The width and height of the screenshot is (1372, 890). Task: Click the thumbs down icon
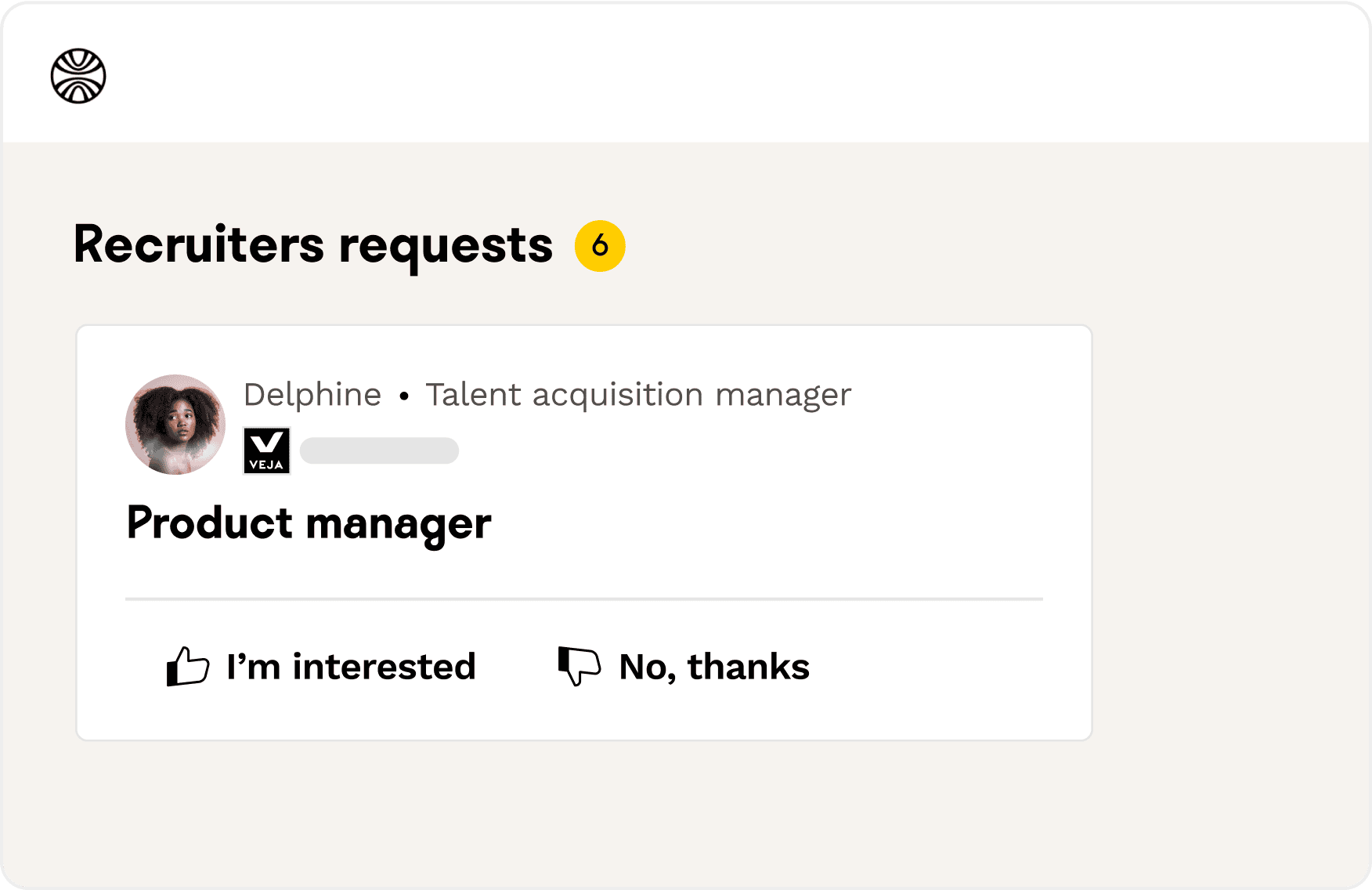579,666
